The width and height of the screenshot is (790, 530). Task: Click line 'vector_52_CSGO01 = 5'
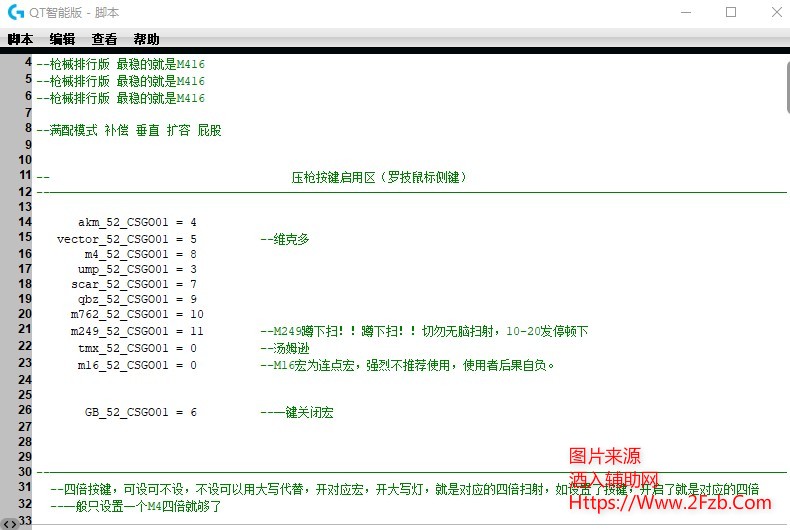point(126,239)
